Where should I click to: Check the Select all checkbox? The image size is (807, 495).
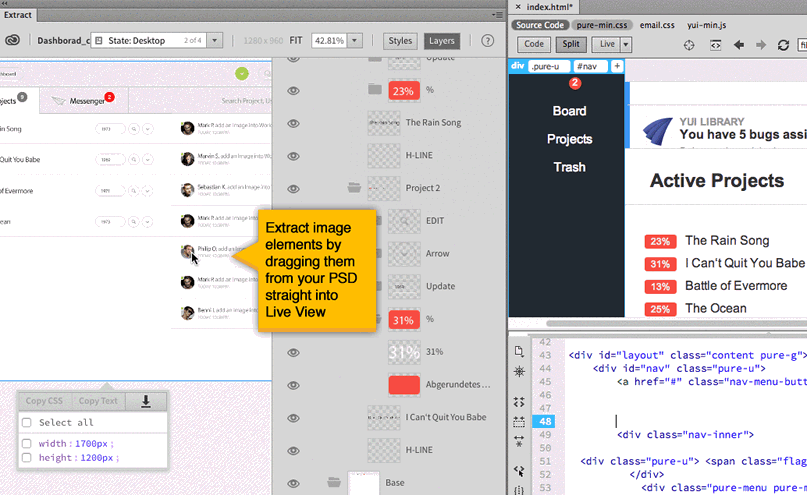(27, 422)
